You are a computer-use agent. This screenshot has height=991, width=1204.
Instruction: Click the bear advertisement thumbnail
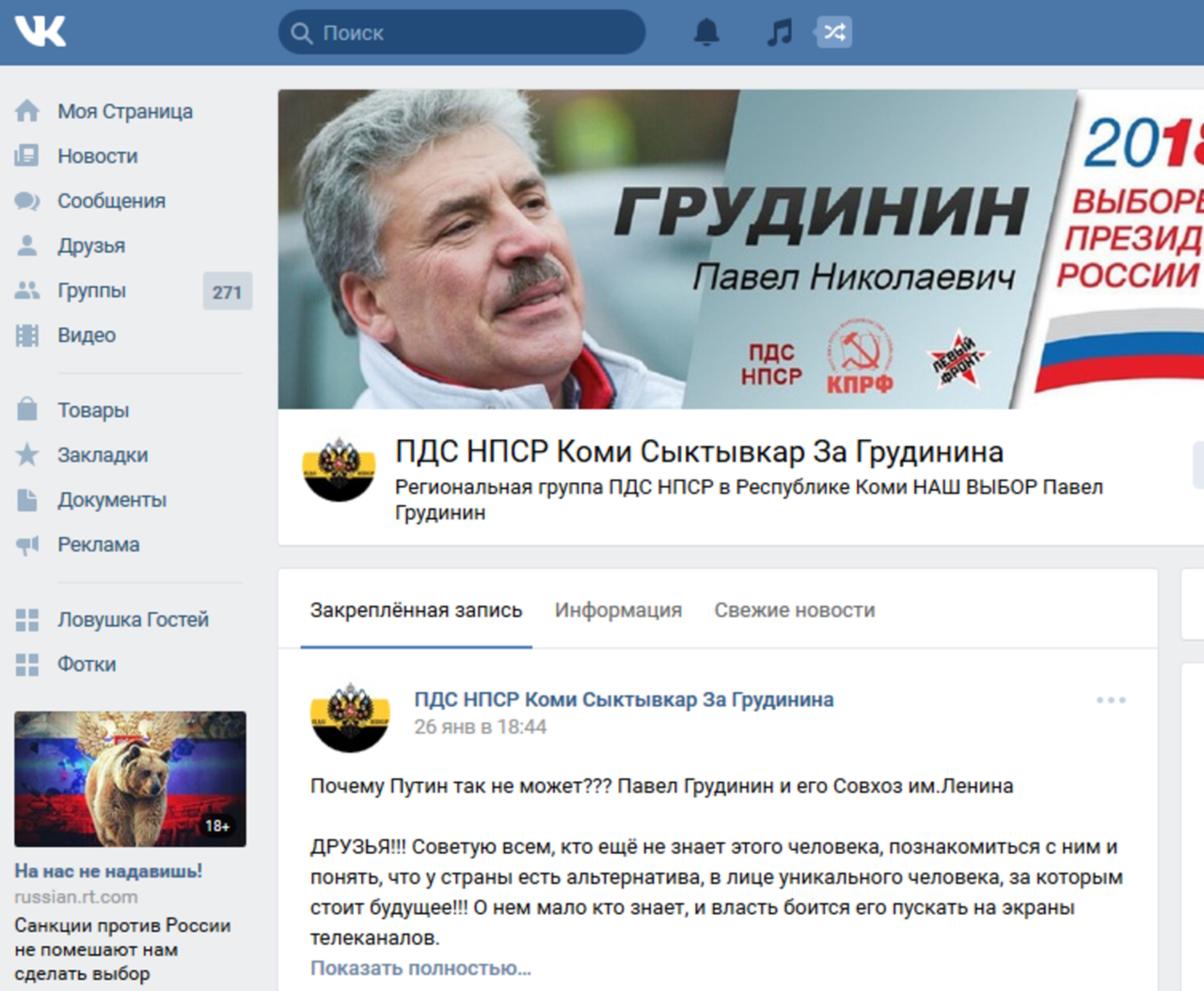point(130,779)
